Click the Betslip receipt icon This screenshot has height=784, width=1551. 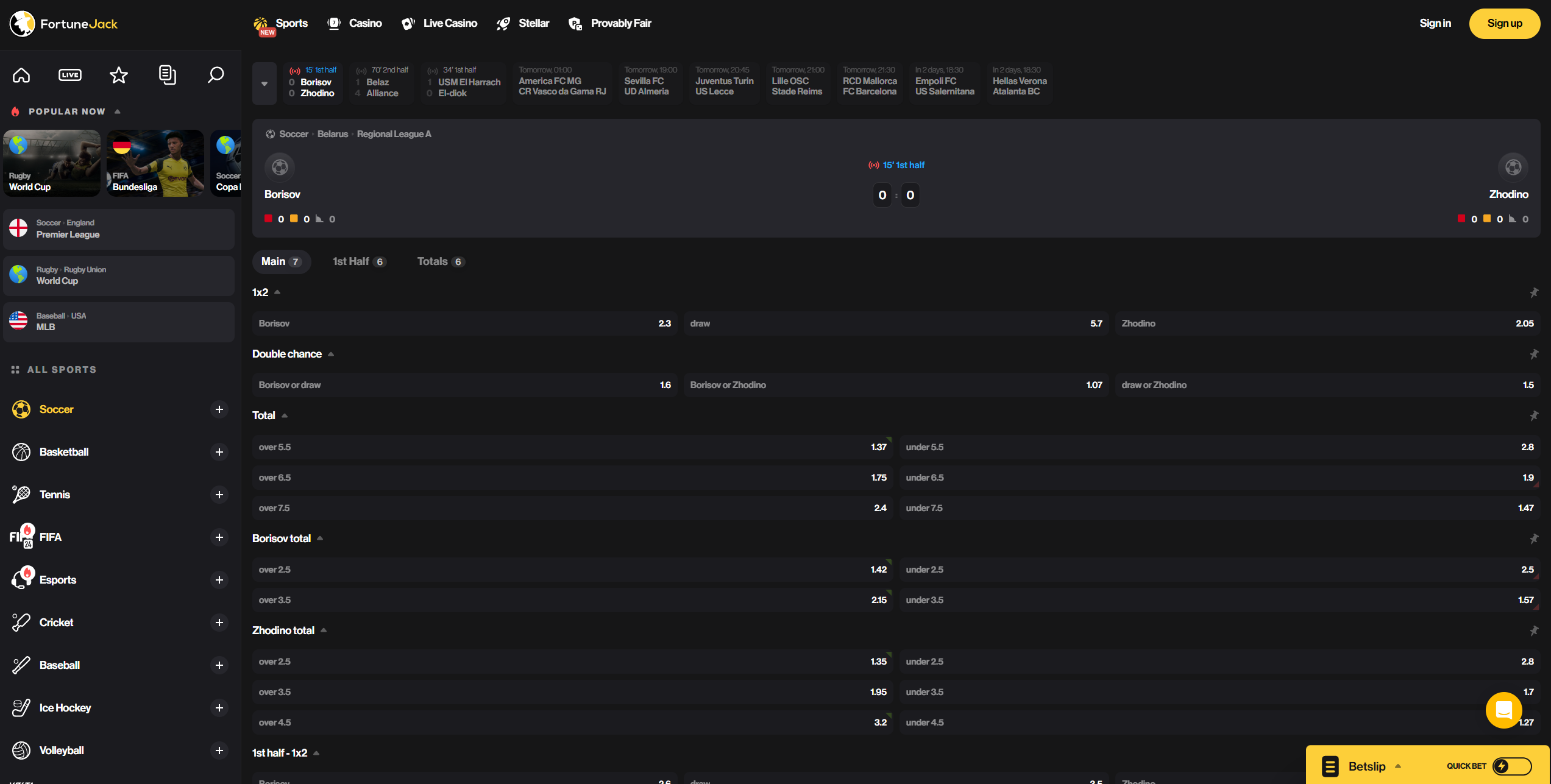(1330, 766)
